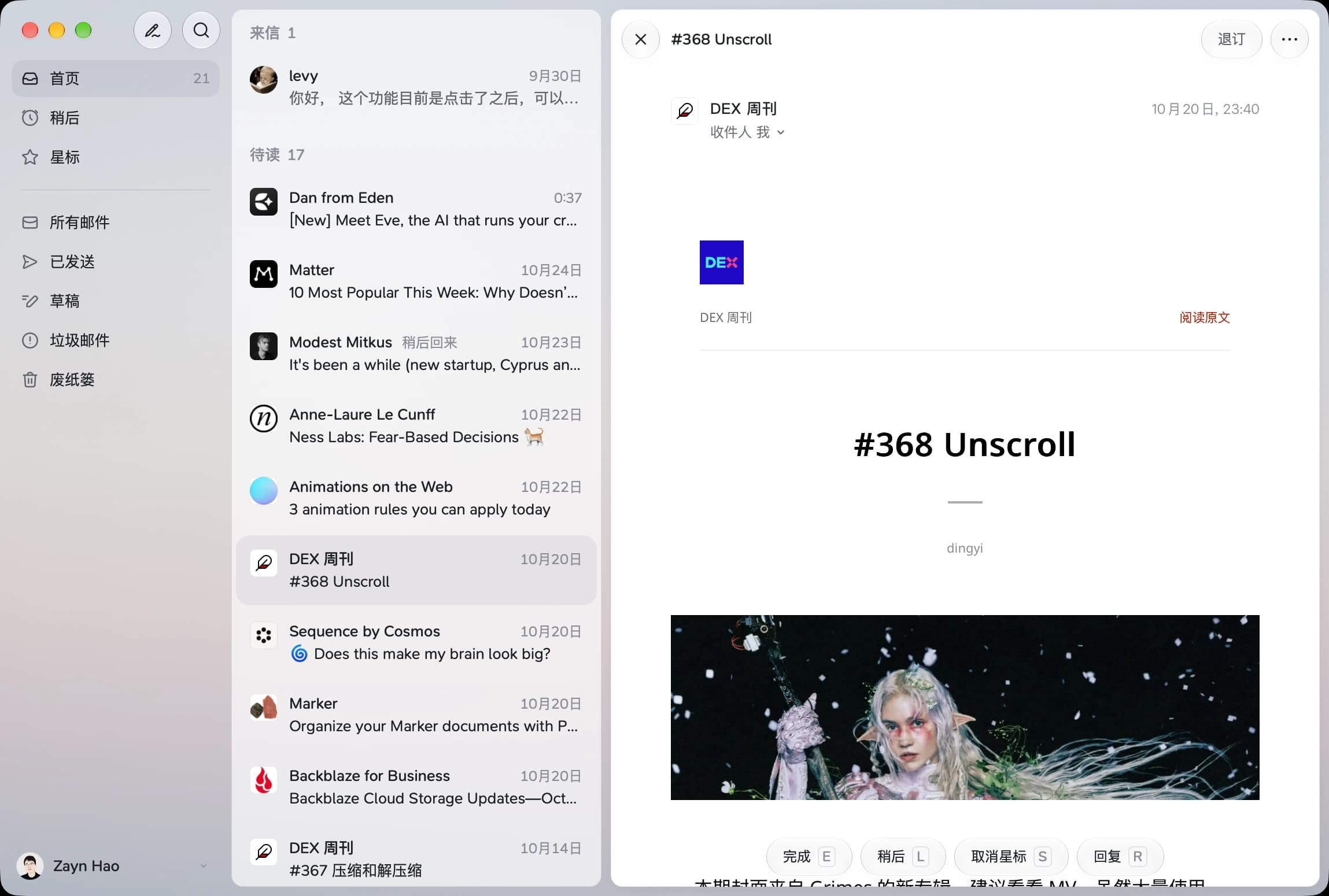Open 所有邮件 folder

coord(116,223)
